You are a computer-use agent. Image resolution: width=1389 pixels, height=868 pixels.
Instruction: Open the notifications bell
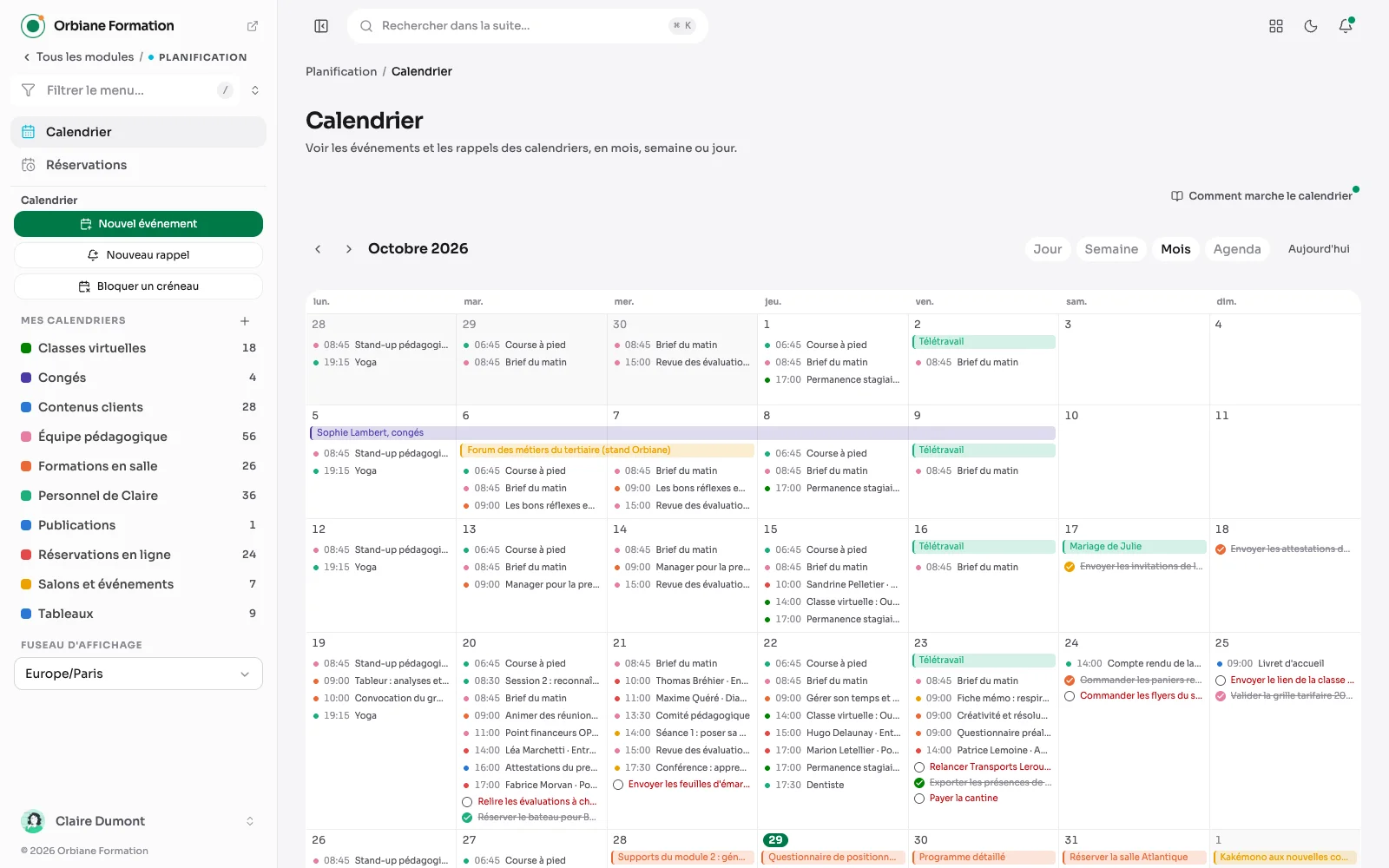click(x=1346, y=26)
